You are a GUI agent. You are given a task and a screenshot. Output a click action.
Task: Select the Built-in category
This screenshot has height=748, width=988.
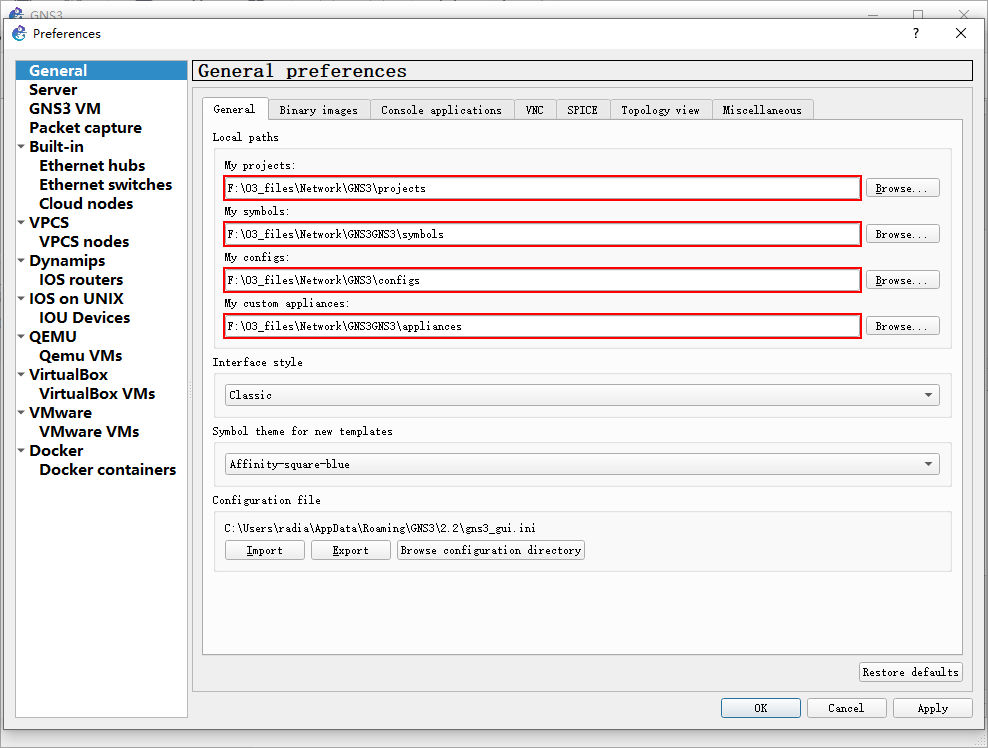(56, 146)
